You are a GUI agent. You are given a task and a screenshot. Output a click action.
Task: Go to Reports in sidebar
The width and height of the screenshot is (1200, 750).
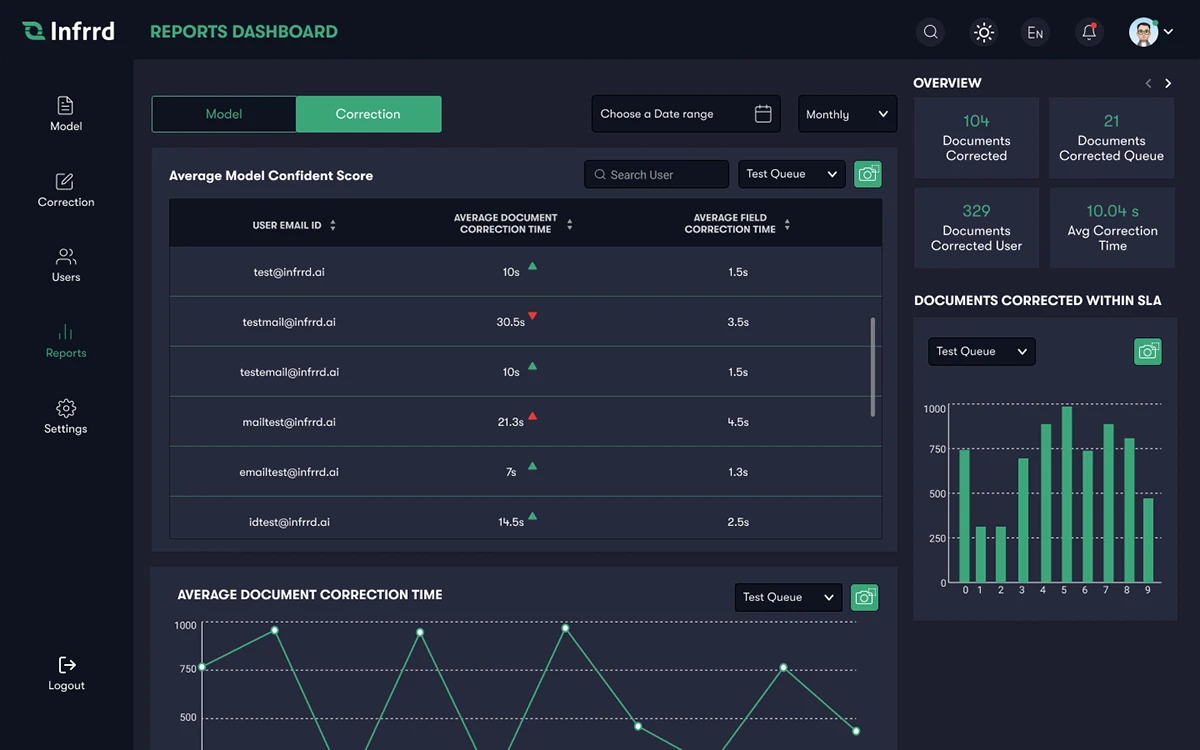66,341
